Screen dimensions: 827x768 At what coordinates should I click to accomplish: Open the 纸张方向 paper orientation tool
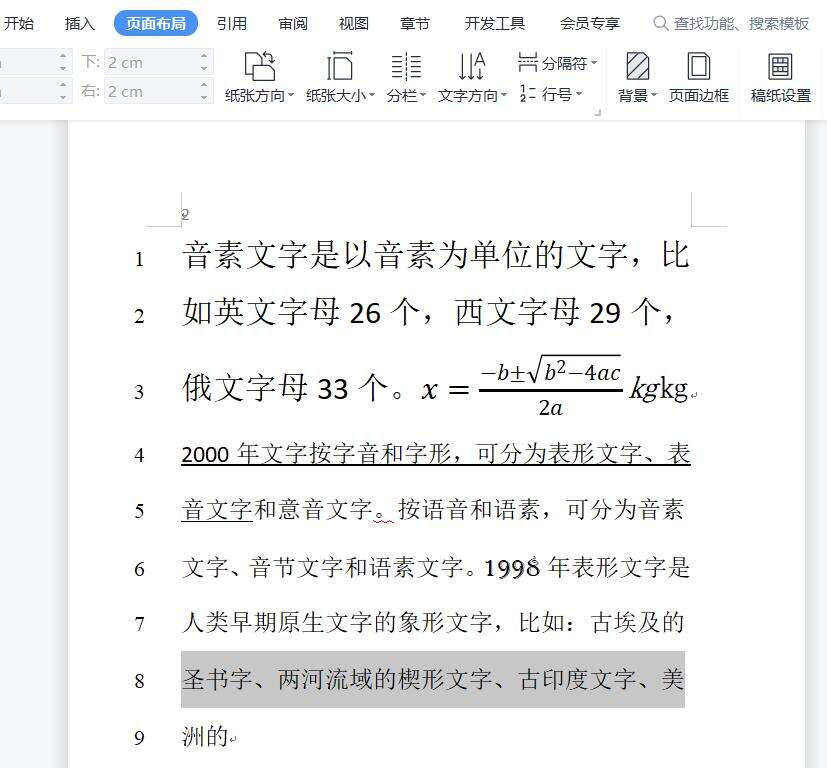click(x=259, y=77)
